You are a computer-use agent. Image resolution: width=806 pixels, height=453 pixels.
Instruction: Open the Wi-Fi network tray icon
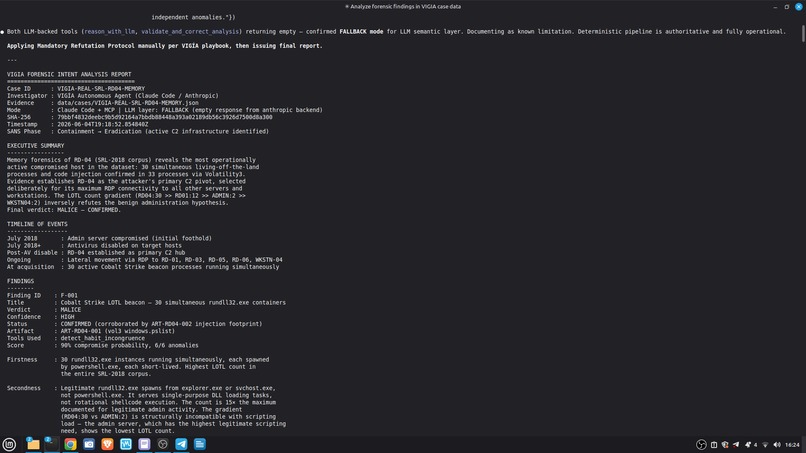pyautogui.click(x=765, y=445)
